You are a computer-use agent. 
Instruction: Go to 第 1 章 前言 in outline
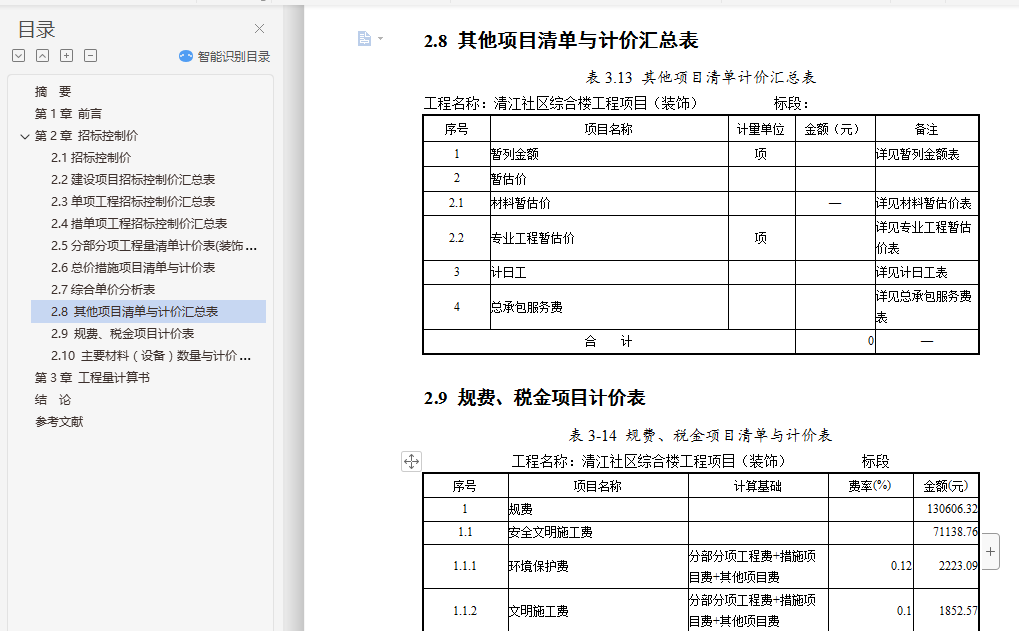coord(68,114)
